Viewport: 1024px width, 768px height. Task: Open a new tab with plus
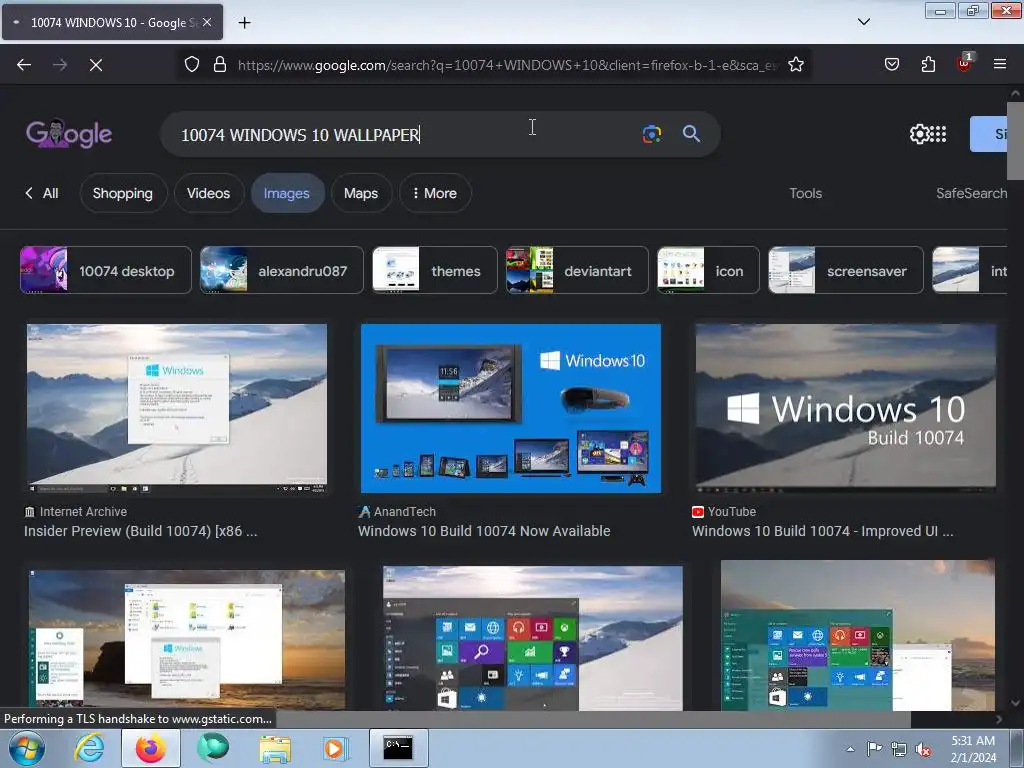point(244,23)
